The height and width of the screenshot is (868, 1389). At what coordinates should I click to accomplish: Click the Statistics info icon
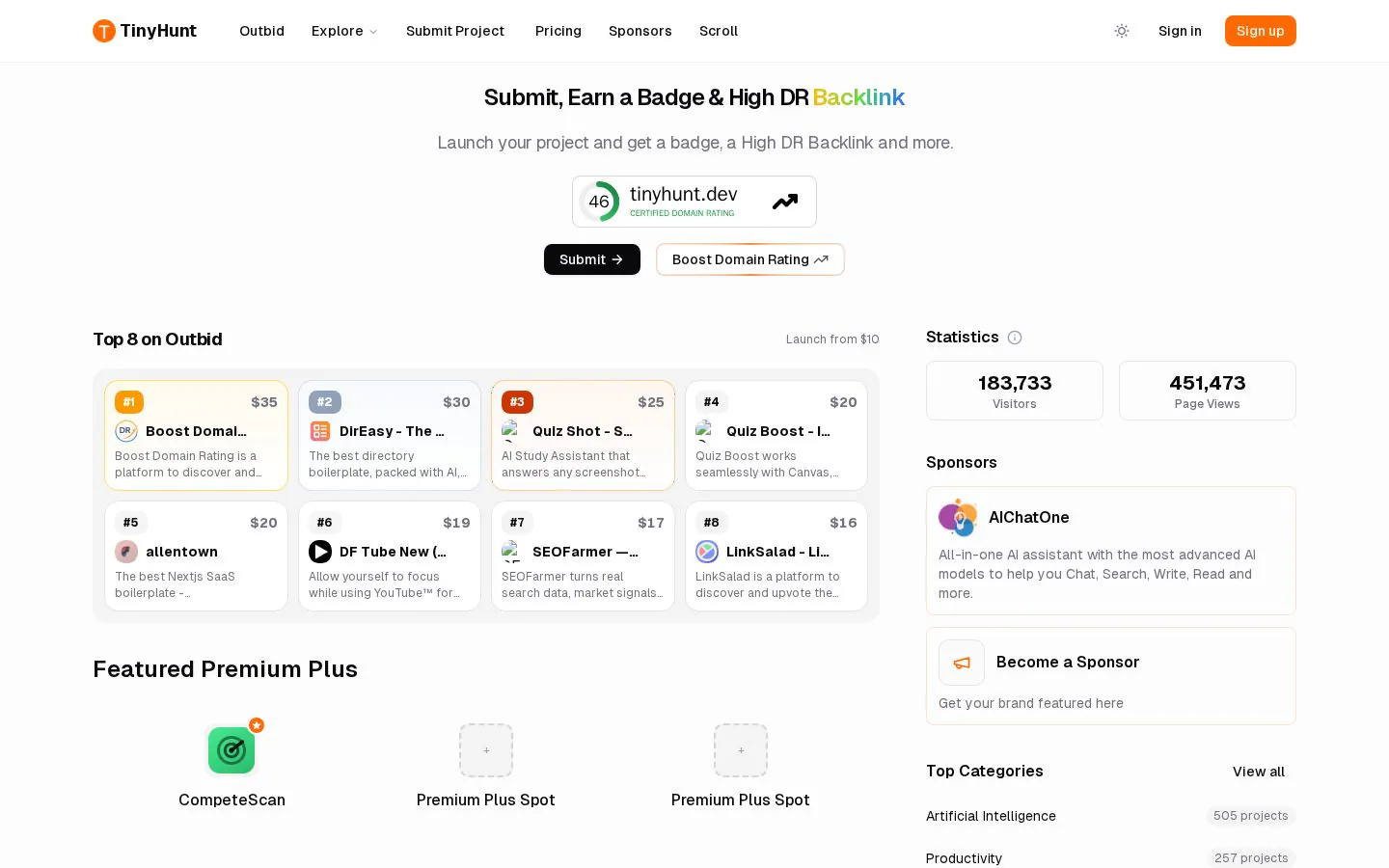tap(1015, 338)
